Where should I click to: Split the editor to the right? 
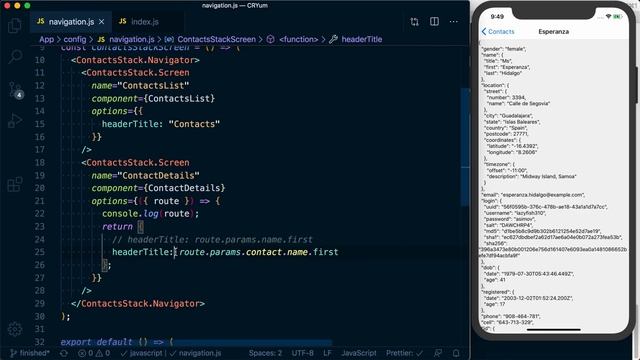coord(434,21)
